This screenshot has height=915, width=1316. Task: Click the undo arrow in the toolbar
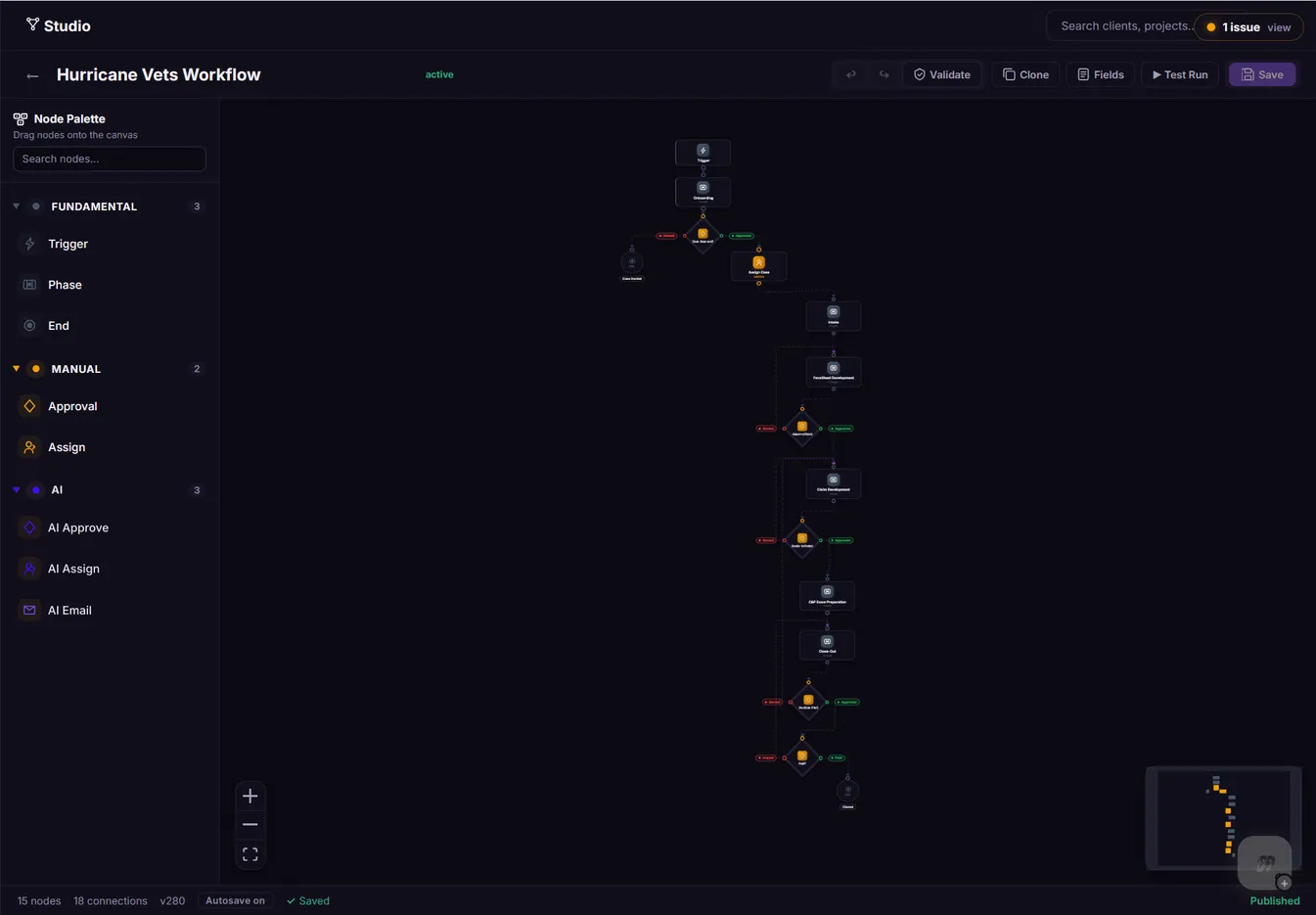851,74
